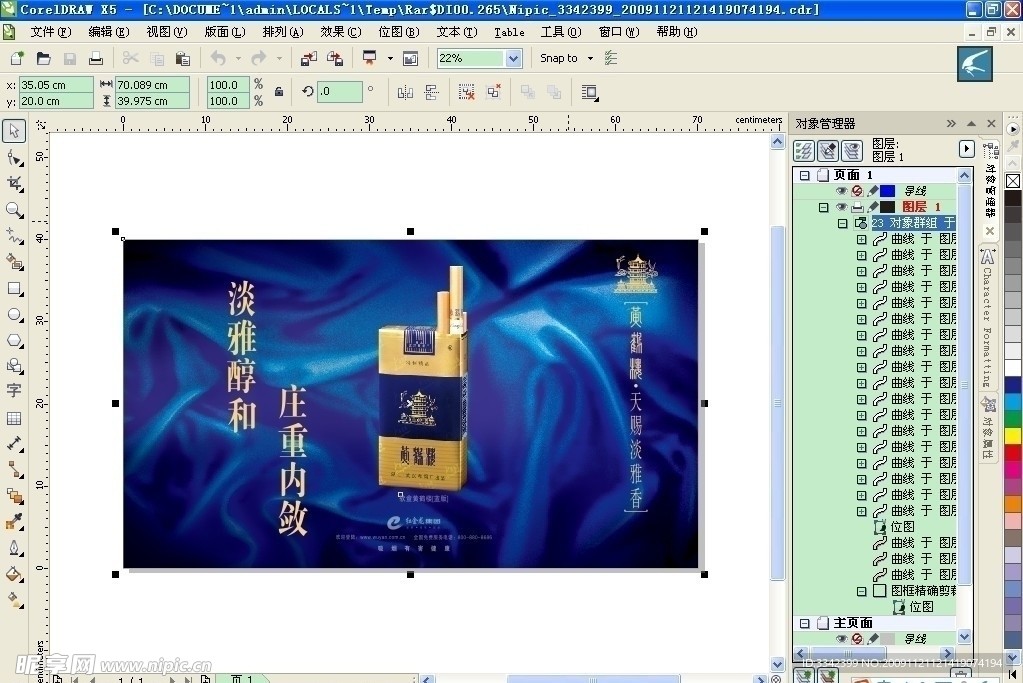
Task: Mirror the selection horizontally
Action: 405,93
